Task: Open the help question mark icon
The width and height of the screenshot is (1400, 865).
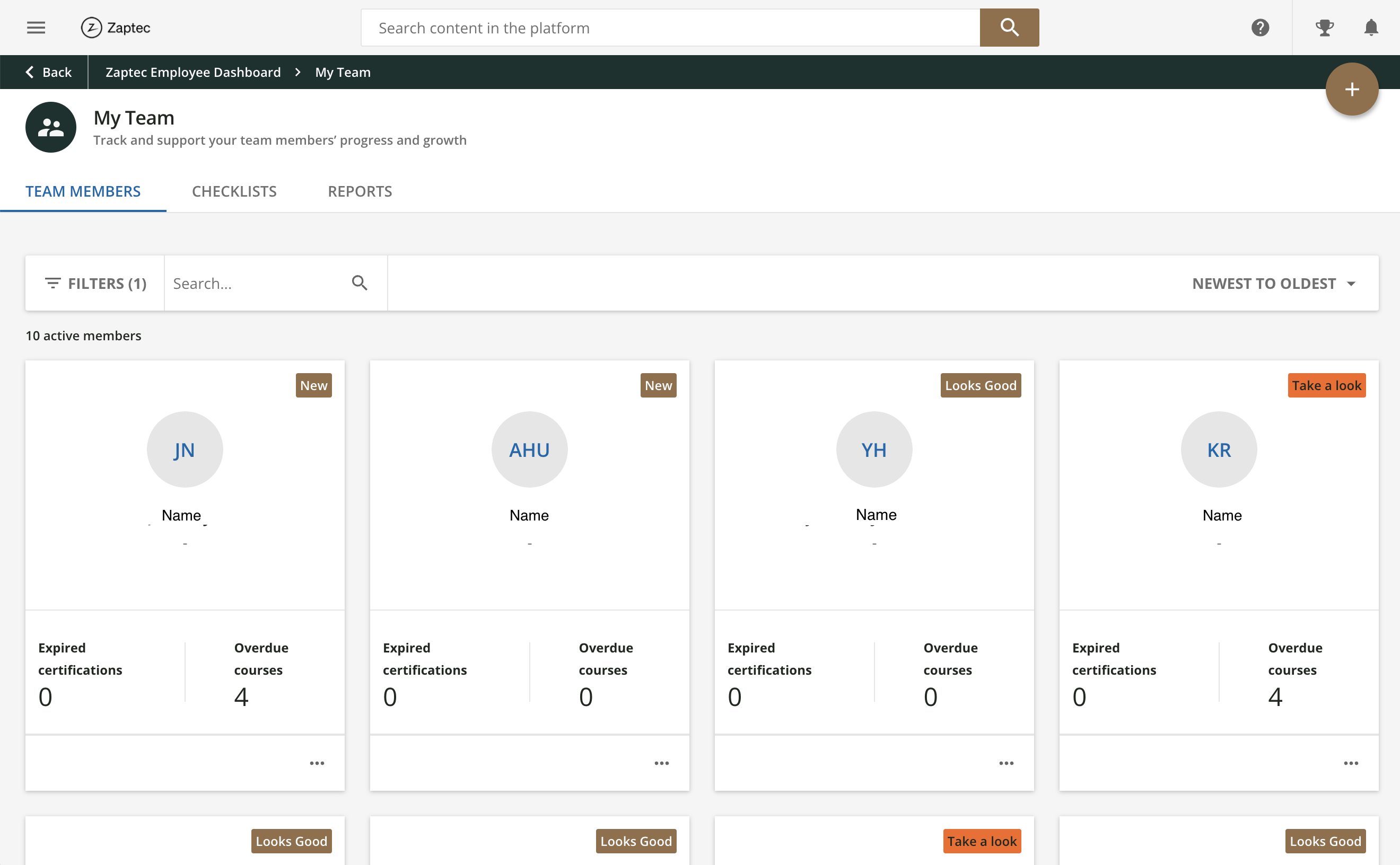Action: 1260,28
